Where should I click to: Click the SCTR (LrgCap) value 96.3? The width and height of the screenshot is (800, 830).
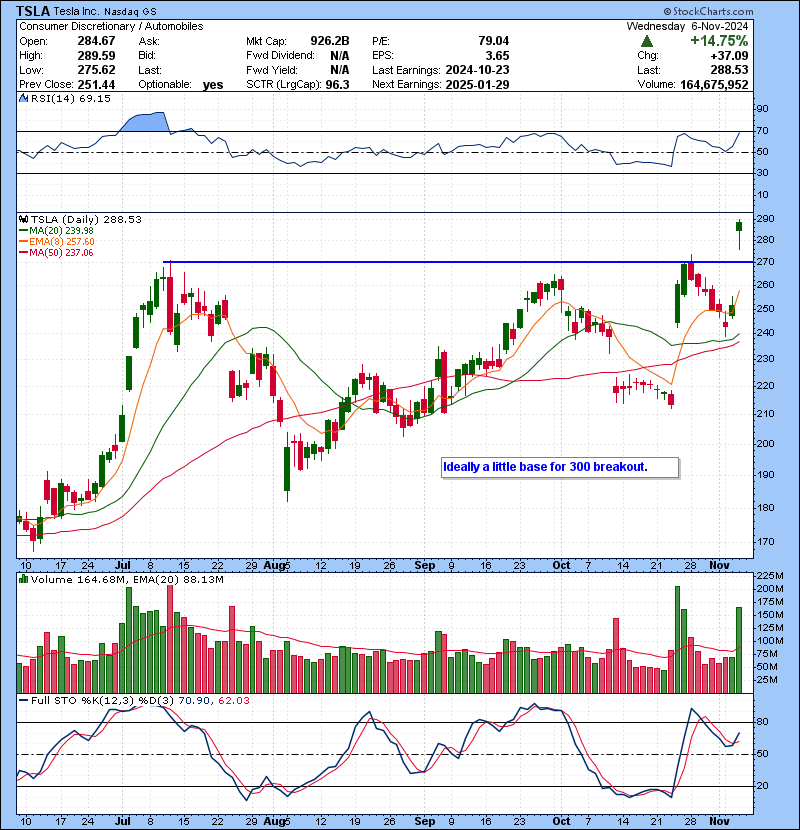[x=338, y=85]
